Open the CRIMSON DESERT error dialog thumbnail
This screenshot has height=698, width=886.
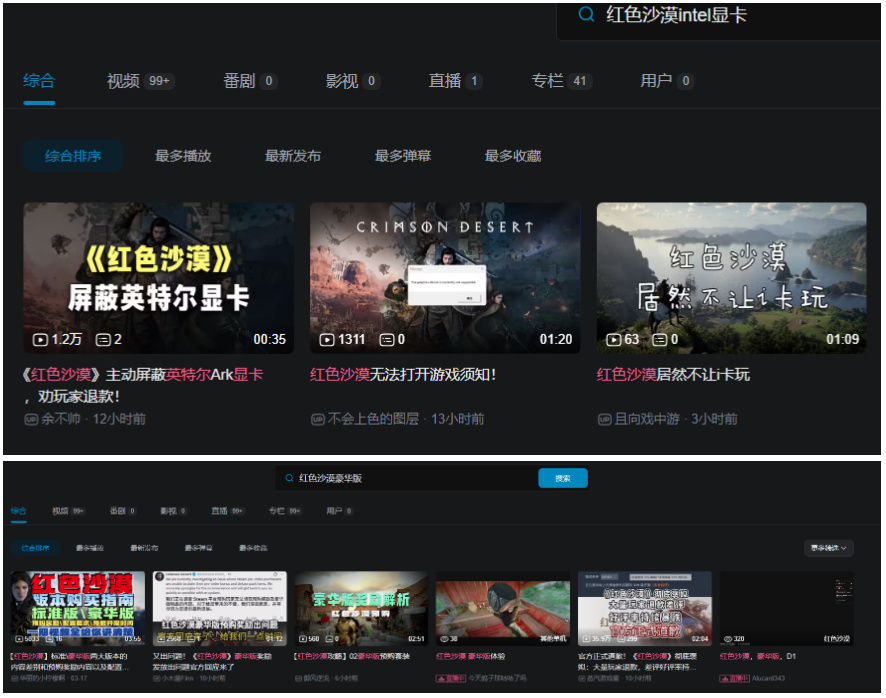(445, 278)
